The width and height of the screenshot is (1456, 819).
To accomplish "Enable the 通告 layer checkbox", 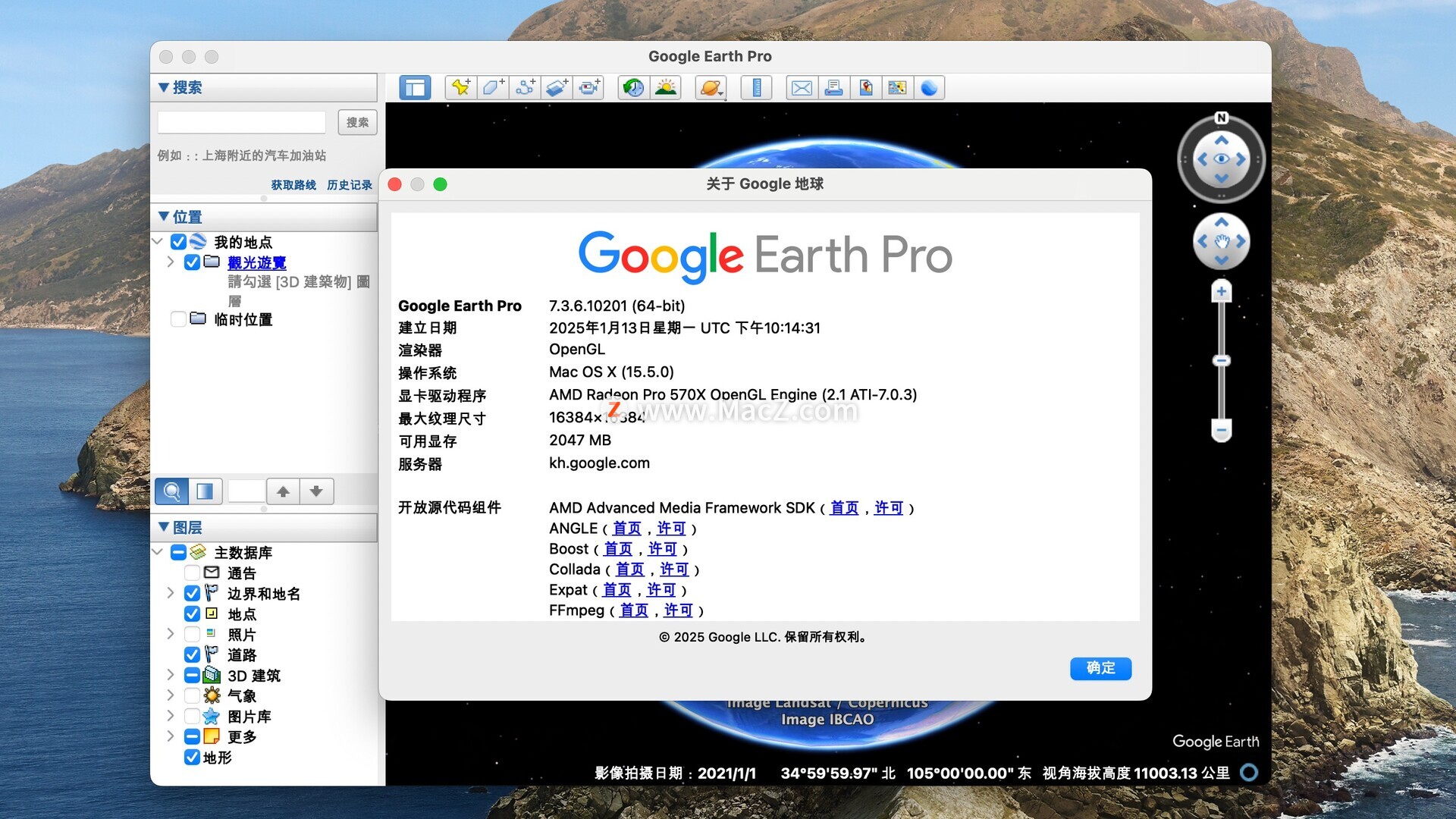I will pyautogui.click(x=192, y=573).
